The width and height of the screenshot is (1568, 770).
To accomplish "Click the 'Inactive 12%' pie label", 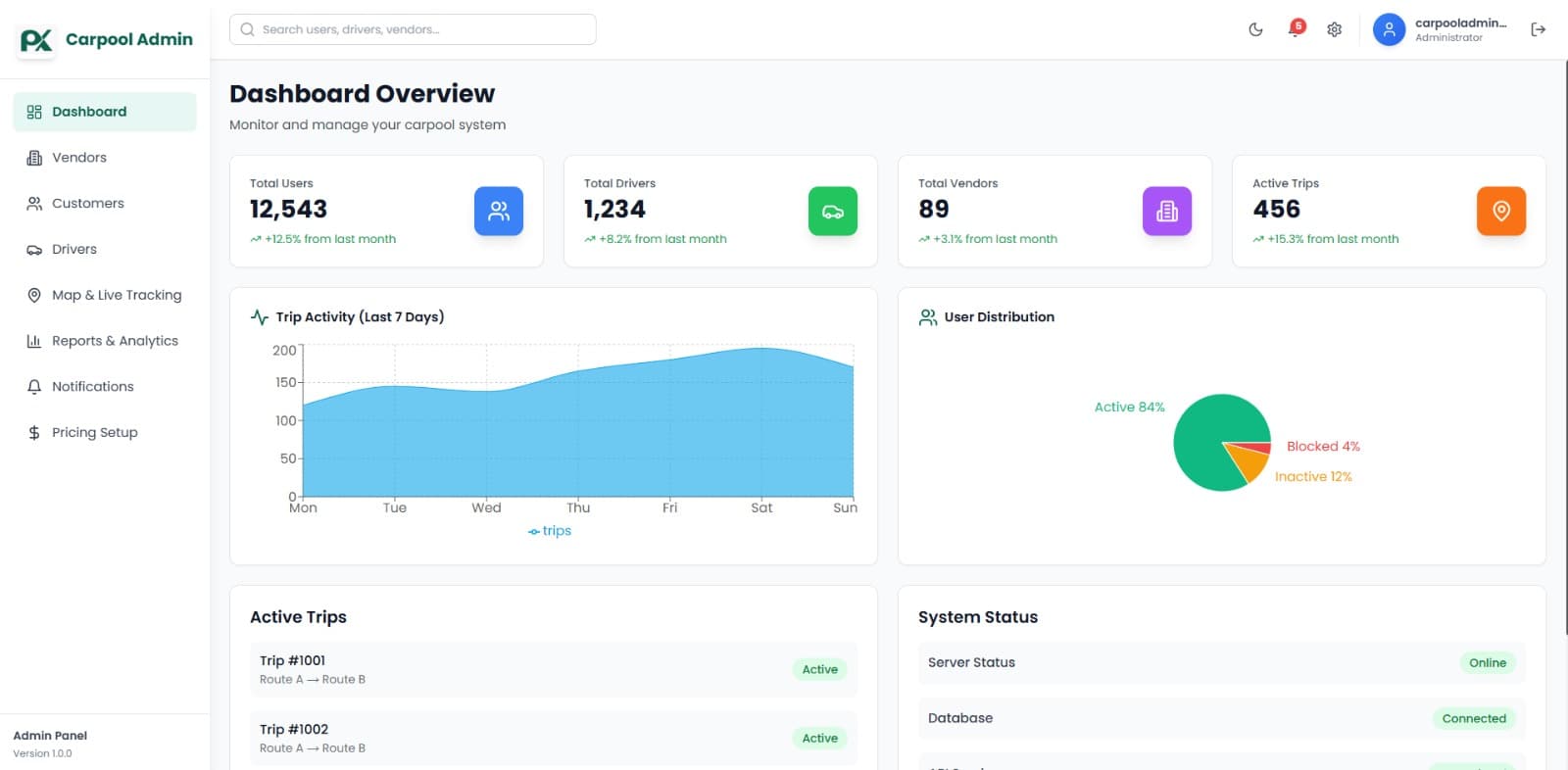I will tap(1313, 477).
